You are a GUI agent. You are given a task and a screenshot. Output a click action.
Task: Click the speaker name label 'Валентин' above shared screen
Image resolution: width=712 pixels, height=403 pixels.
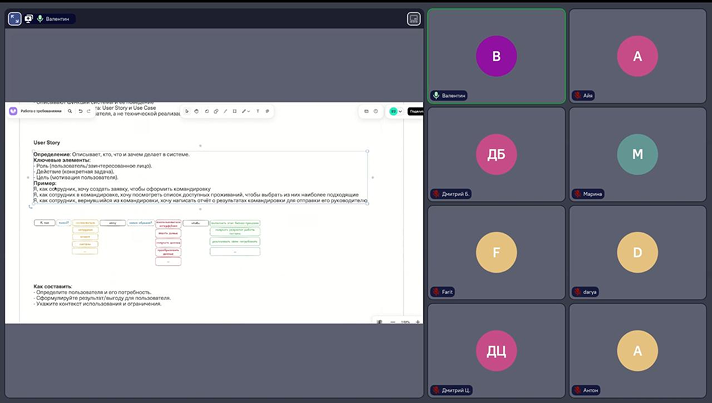(57, 19)
